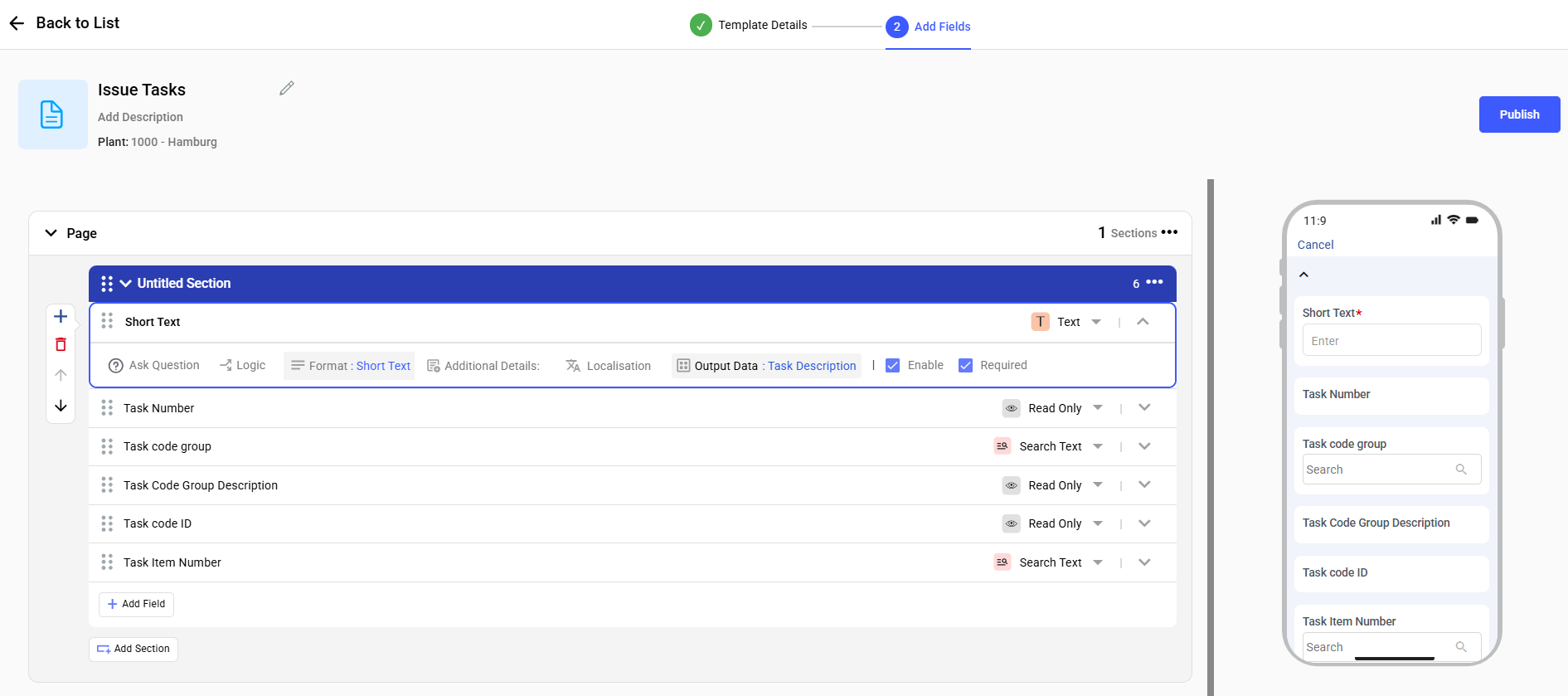1568x696 pixels.
Task: Collapse the Page panel chevron
Action: point(51,233)
